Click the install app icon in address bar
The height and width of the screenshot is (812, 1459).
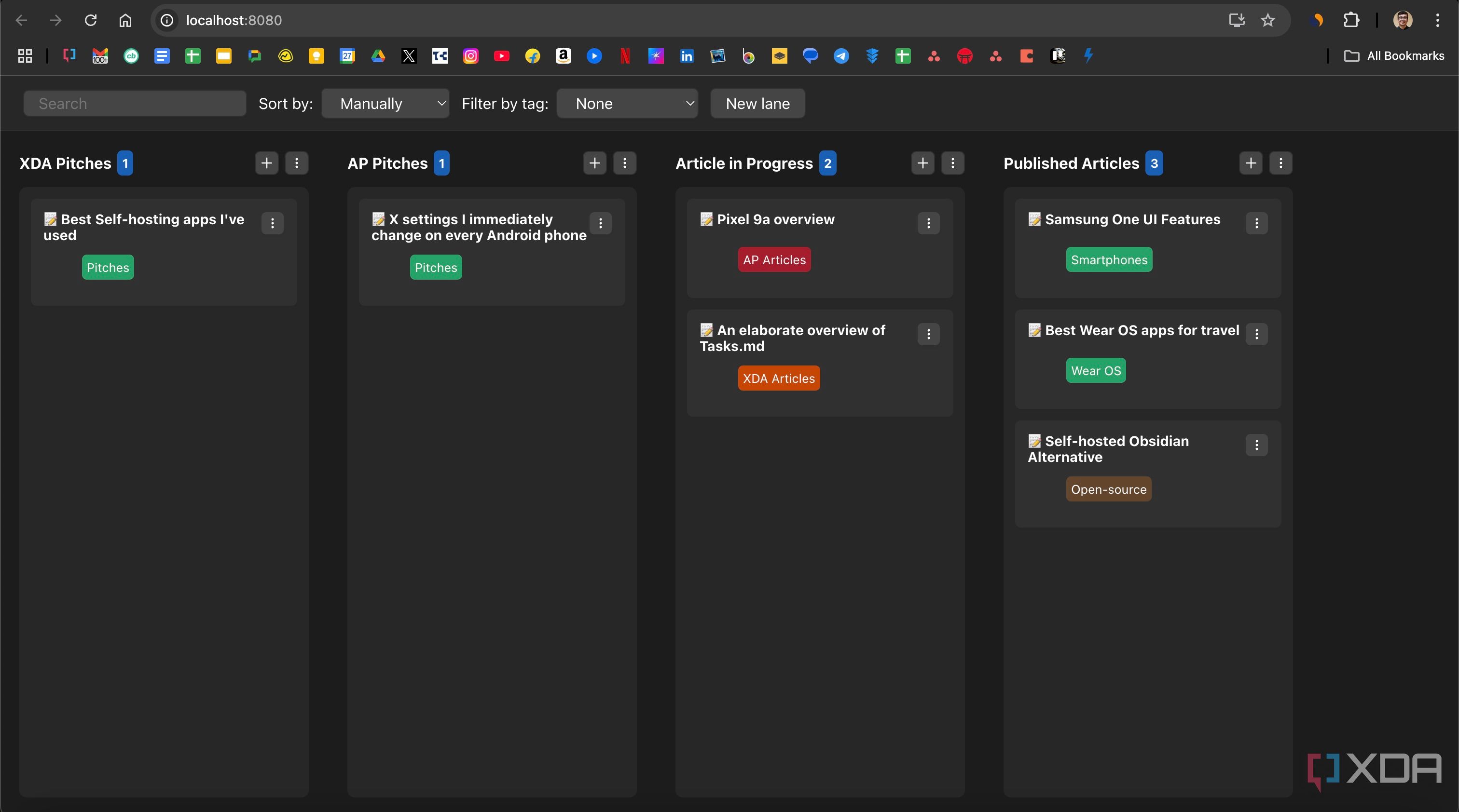(1237, 20)
